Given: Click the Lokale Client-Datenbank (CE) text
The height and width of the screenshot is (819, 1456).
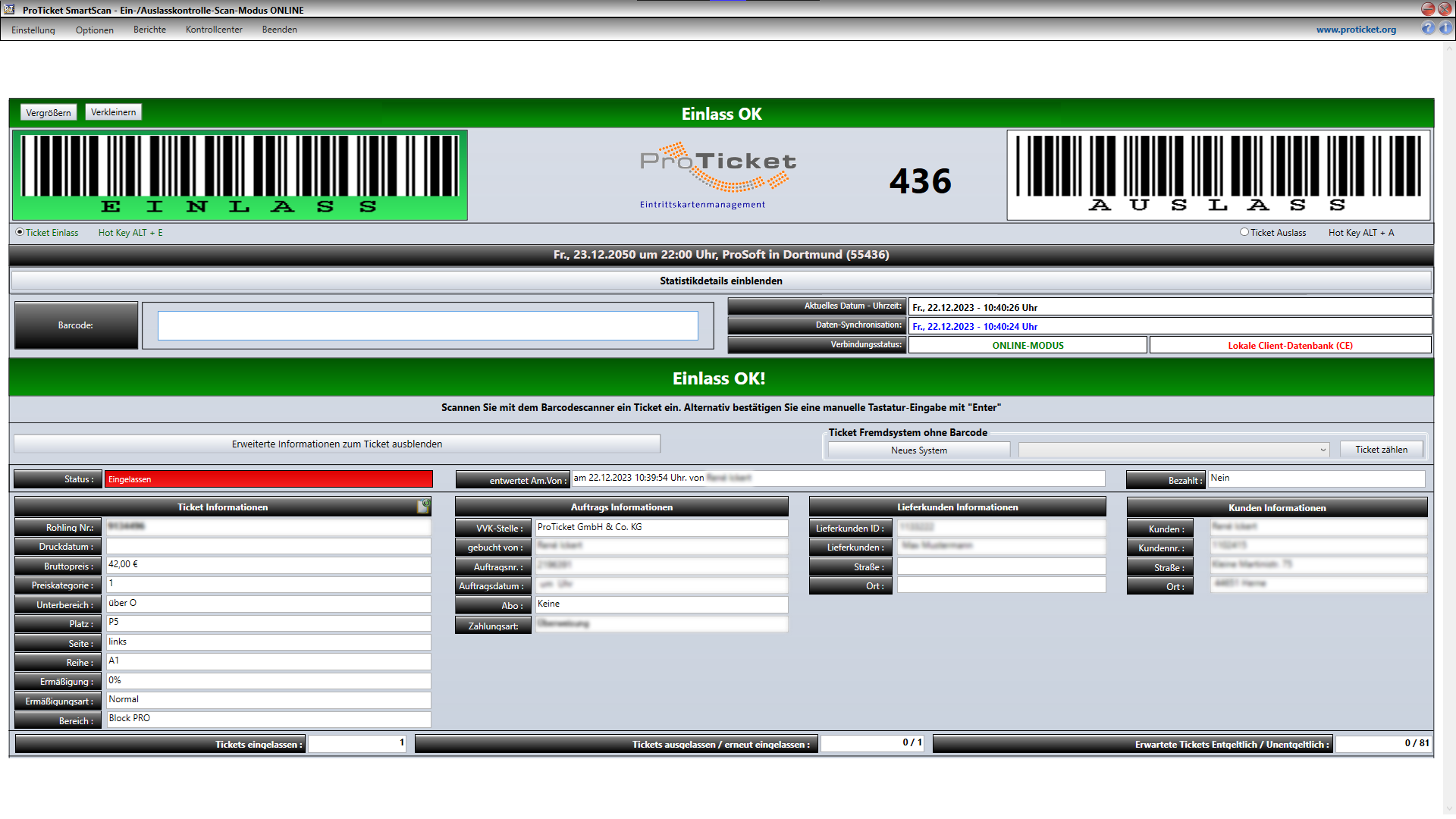Looking at the screenshot, I should [1290, 345].
